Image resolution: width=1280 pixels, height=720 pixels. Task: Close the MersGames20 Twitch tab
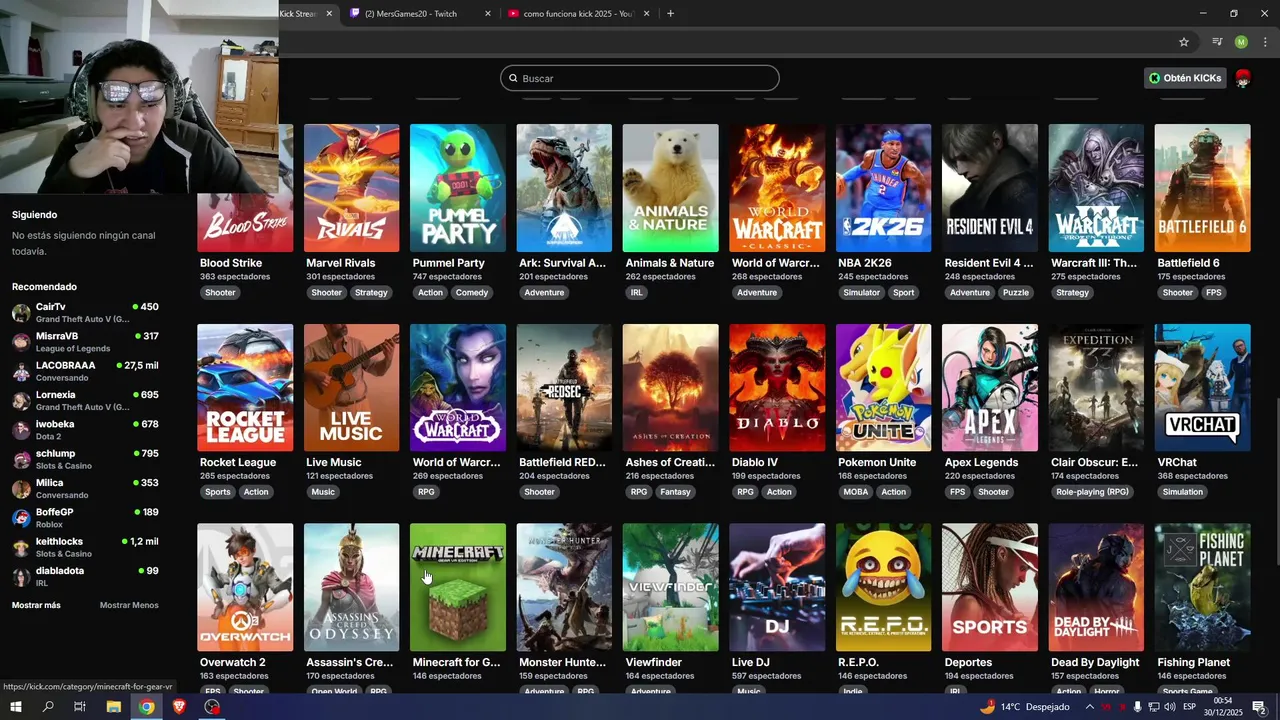pos(488,14)
